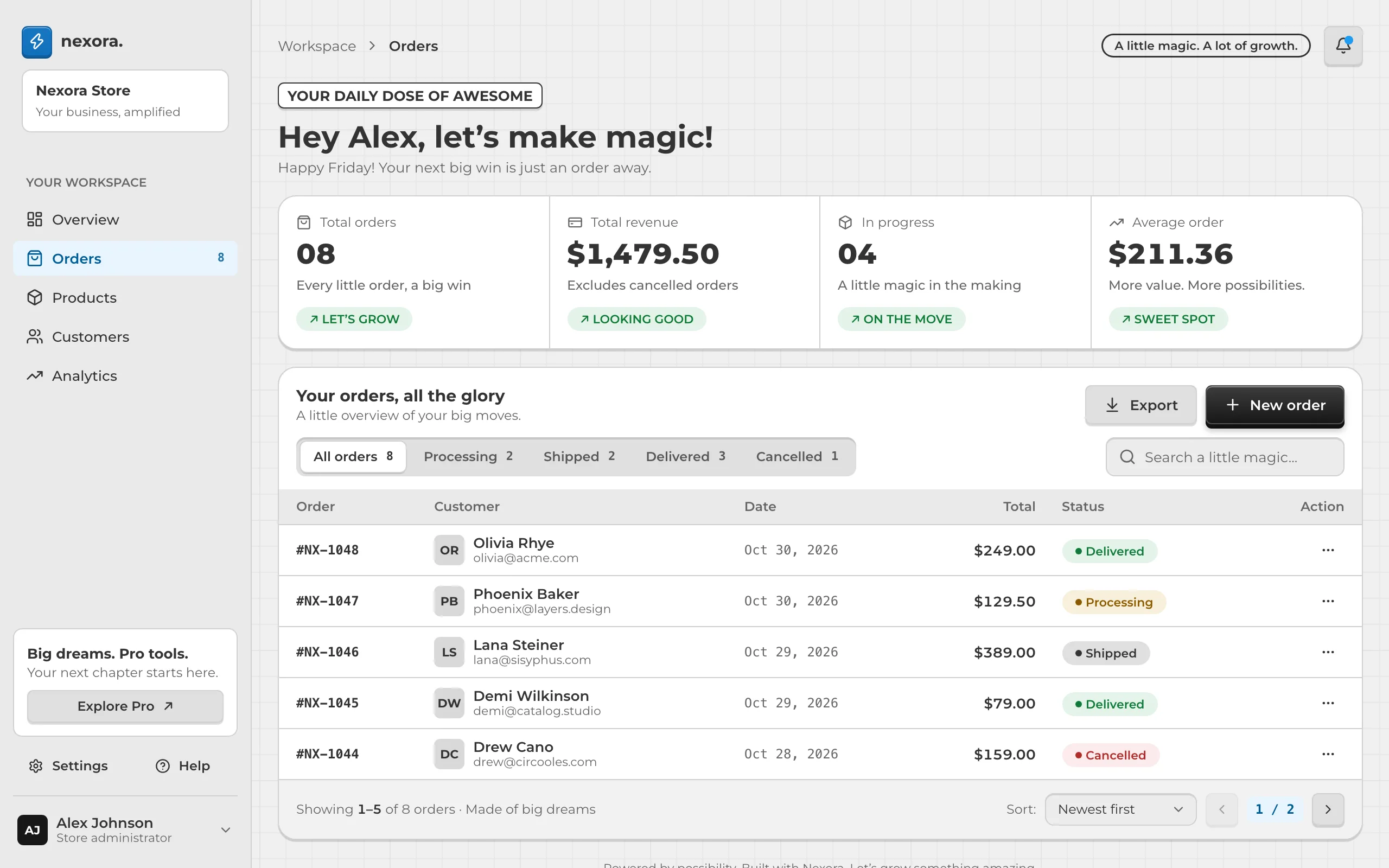Open actions menu for order #NX-1046
Viewport: 1389px width, 868px height.
tap(1328, 652)
